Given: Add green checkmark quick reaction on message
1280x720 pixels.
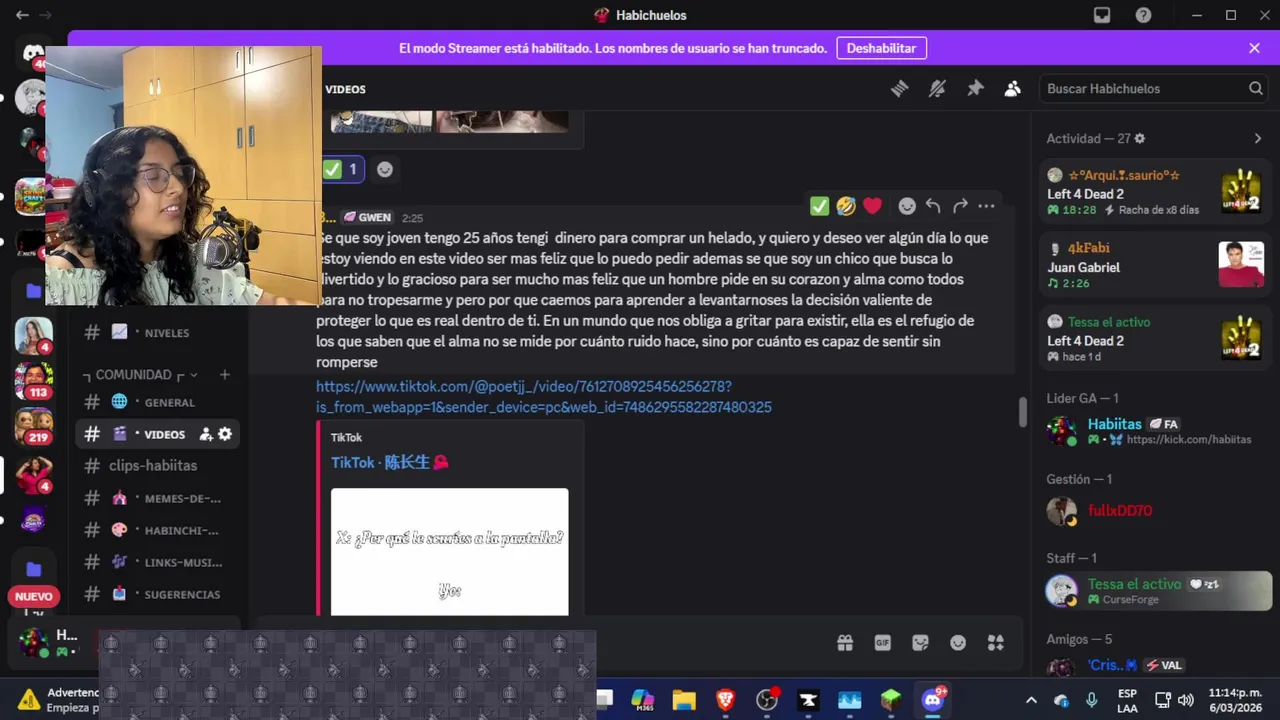Looking at the screenshot, I should tap(819, 206).
